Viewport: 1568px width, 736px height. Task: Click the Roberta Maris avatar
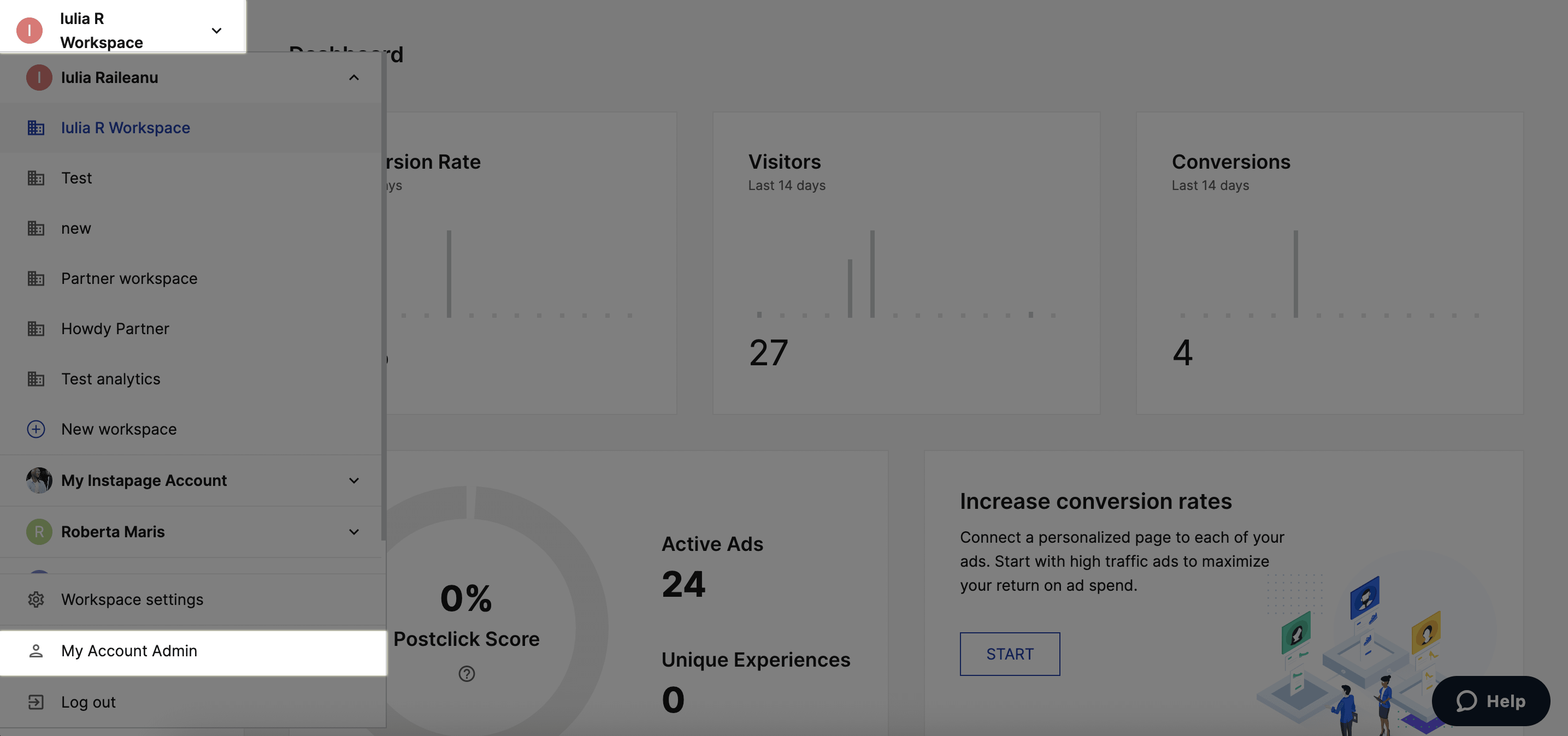point(39,532)
